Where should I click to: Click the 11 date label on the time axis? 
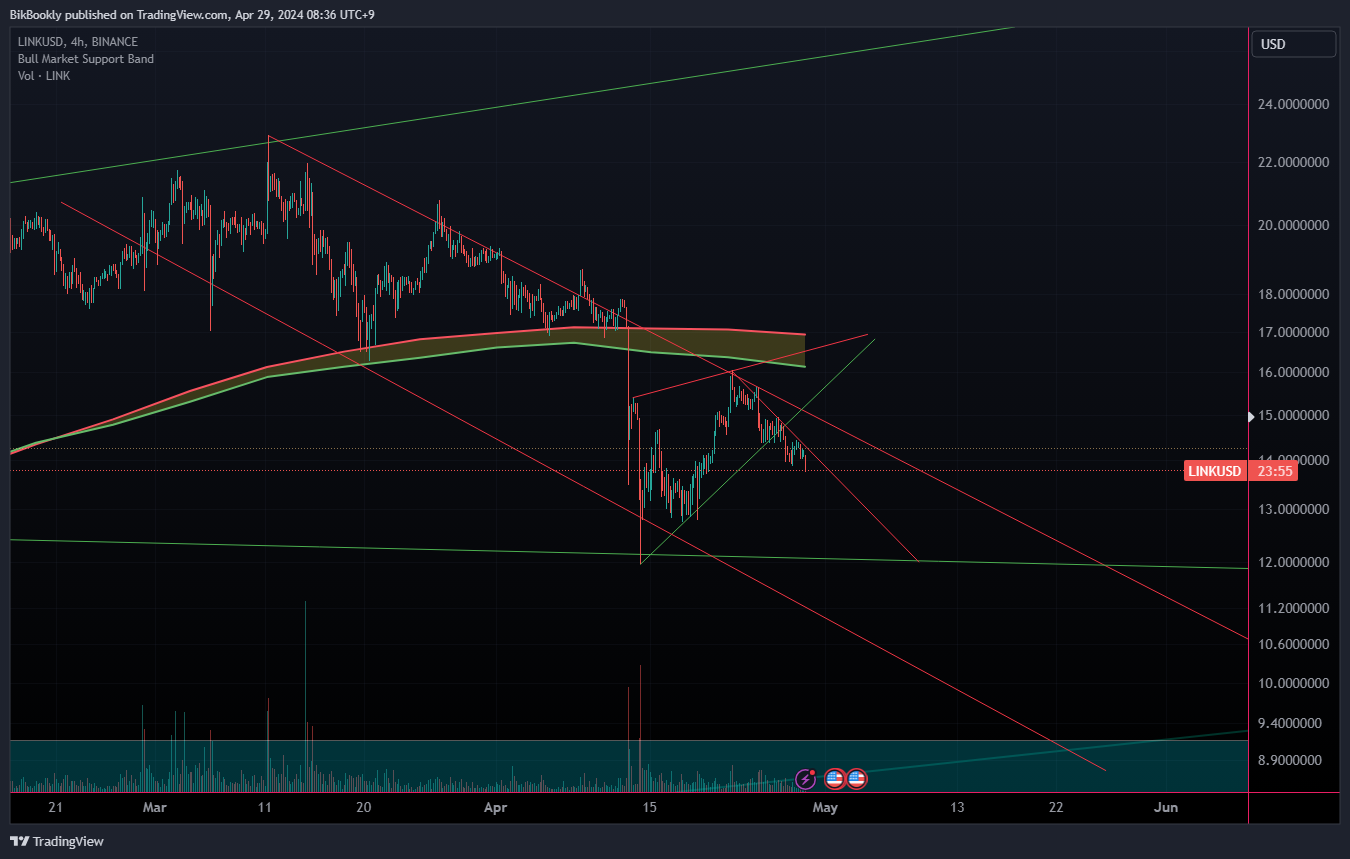click(265, 807)
